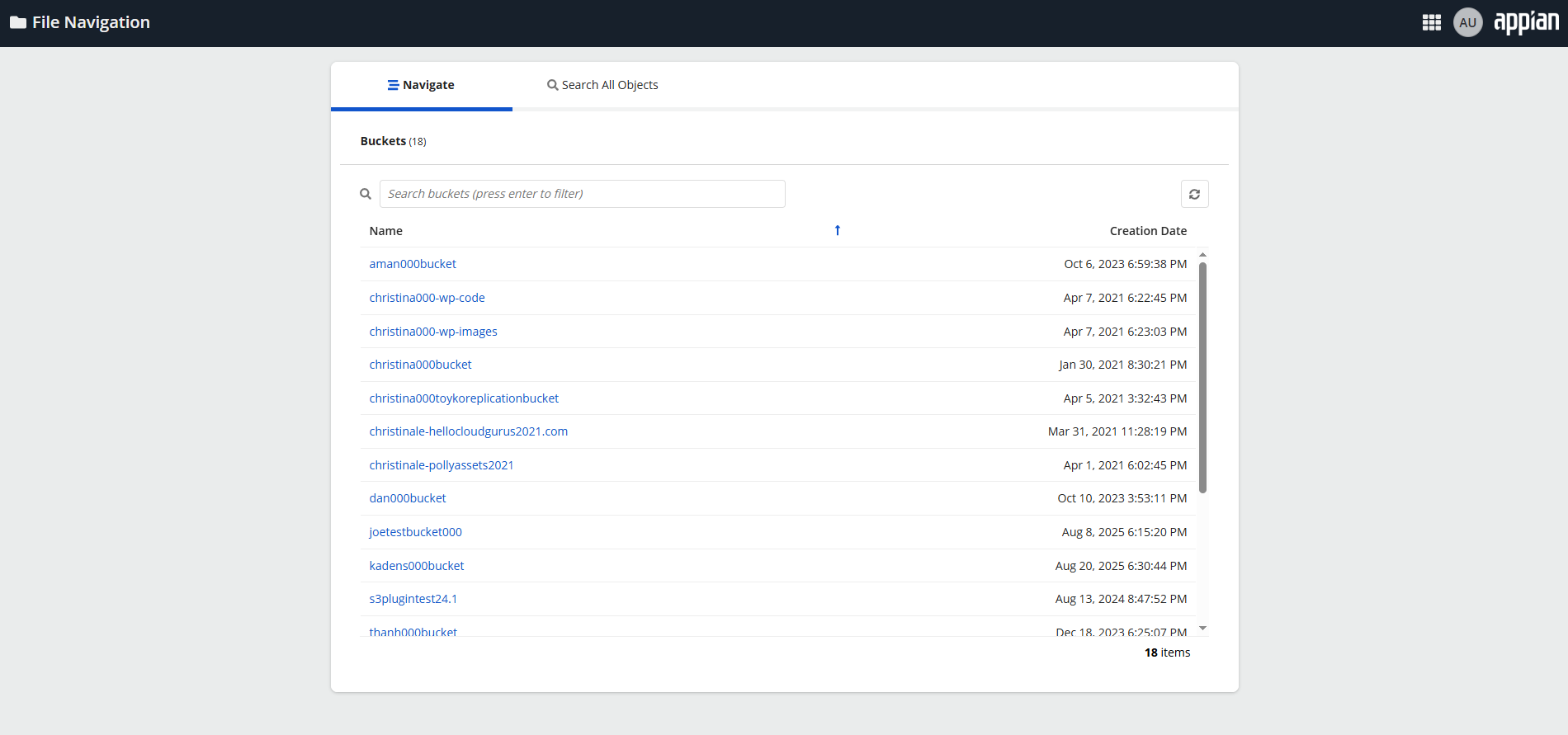Viewport: 1568px width, 735px height.
Task: Open the s3plugintest24.1 bucket
Action: coord(413,599)
